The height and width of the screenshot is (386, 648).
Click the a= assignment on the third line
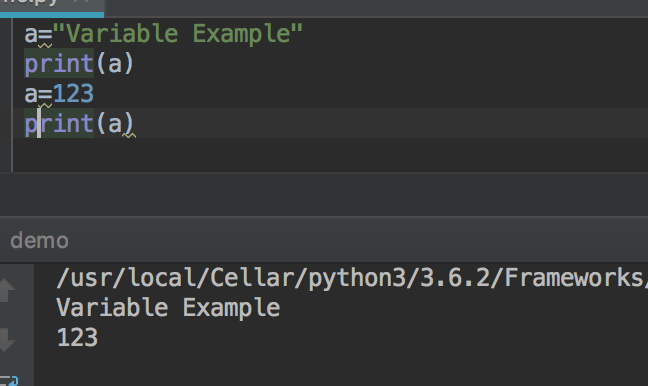click(x=38, y=95)
